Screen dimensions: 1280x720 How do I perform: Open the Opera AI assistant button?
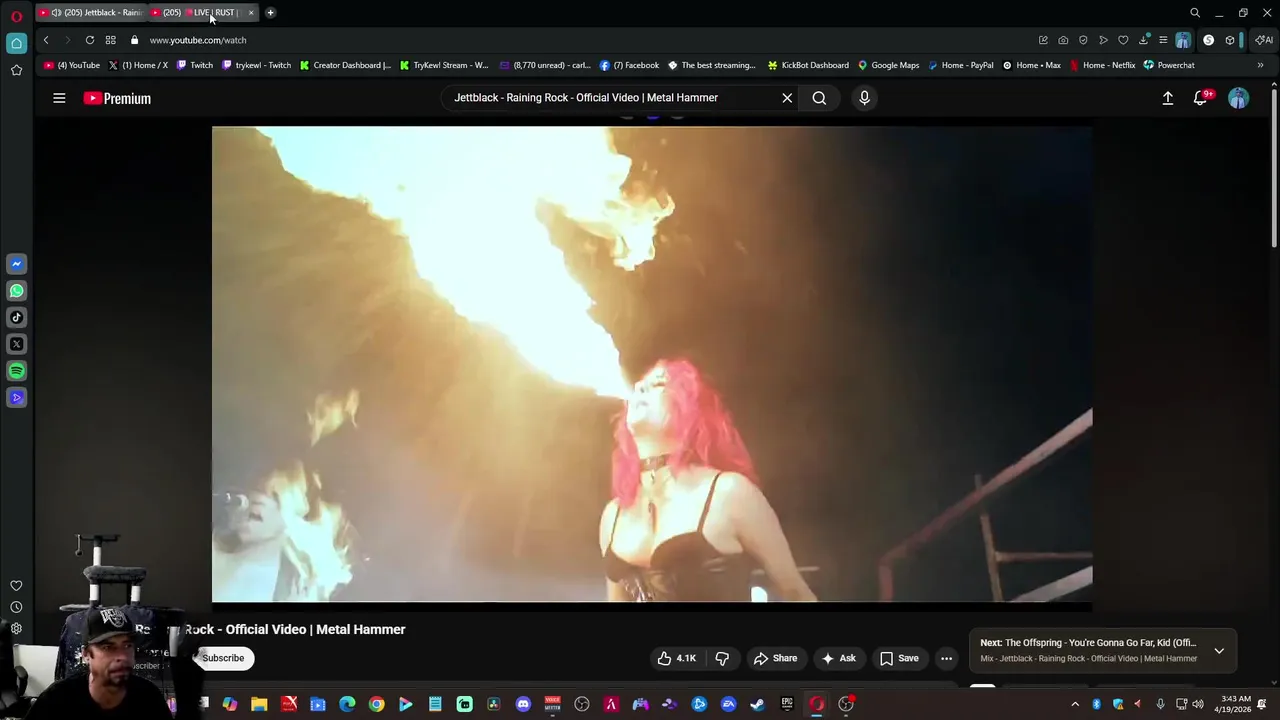point(1264,40)
